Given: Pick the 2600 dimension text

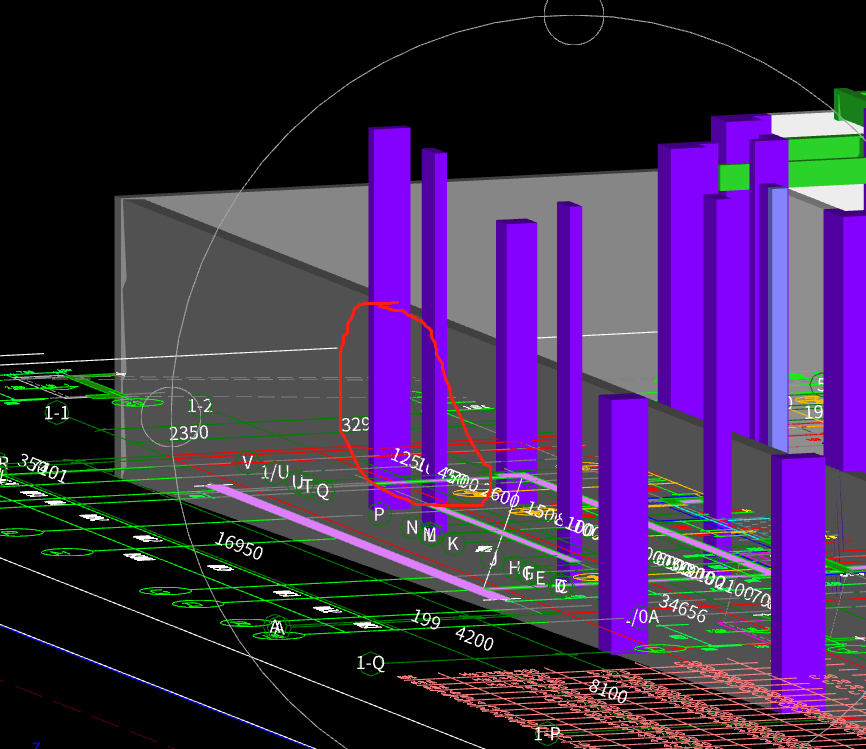Looking at the screenshot, I should 499,495.
